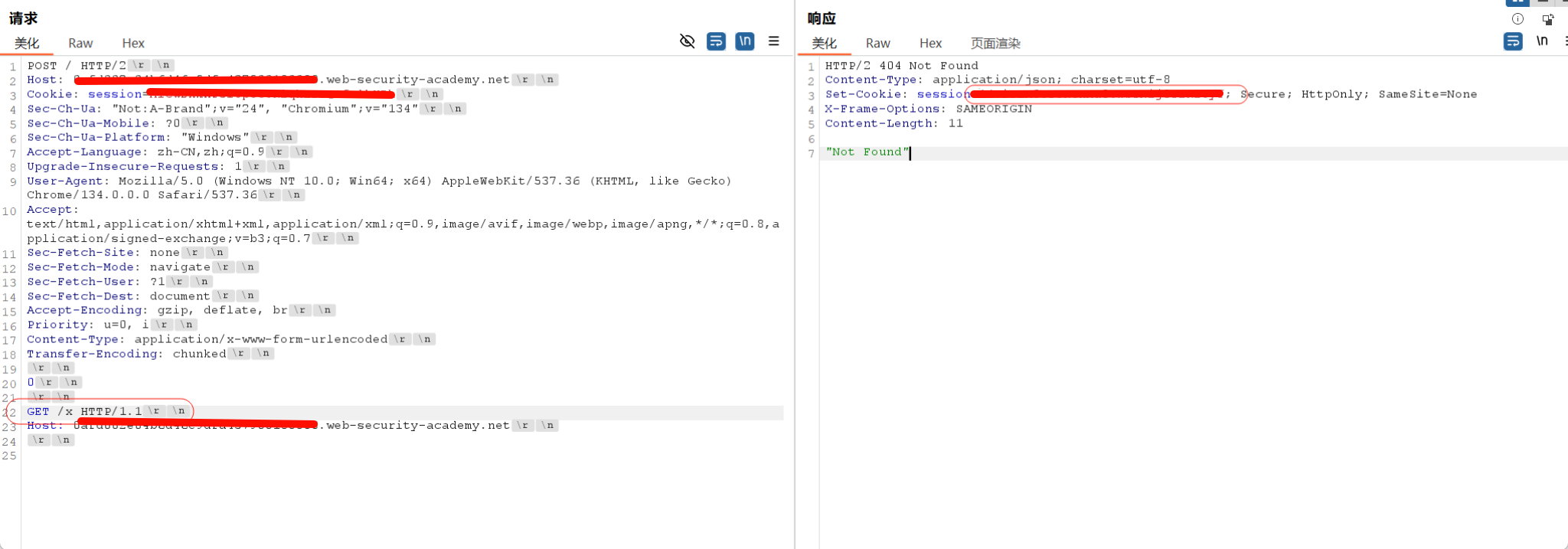The image size is (1568, 549).
Task: Select request 美化 tab
Action: [27, 44]
